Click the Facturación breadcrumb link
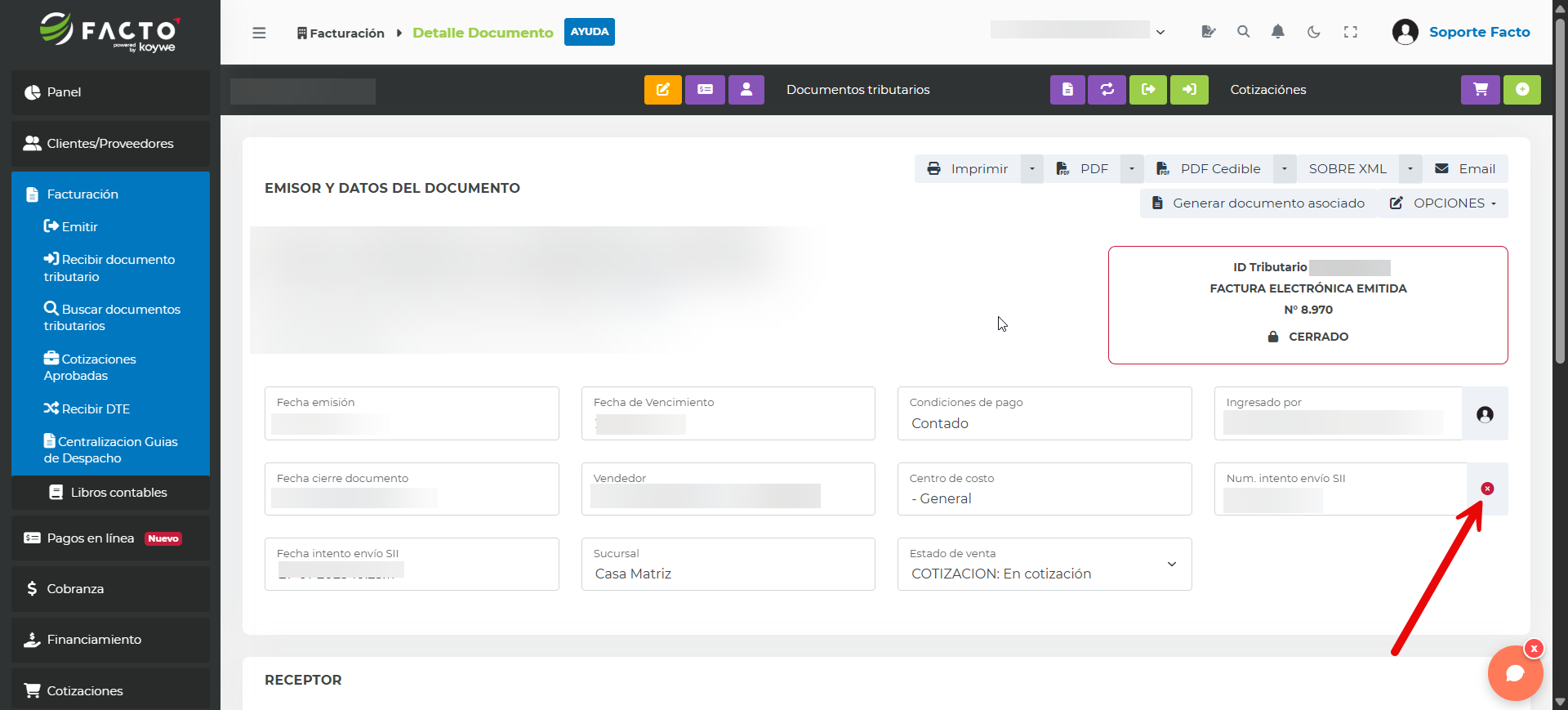Viewport: 1568px width, 710px height. [x=341, y=33]
